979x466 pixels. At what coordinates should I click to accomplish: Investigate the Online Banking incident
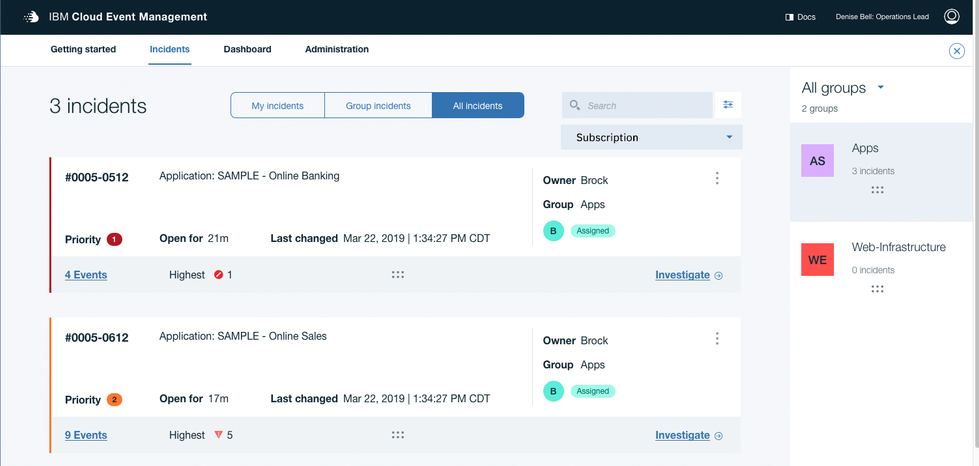click(x=682, y=275)
